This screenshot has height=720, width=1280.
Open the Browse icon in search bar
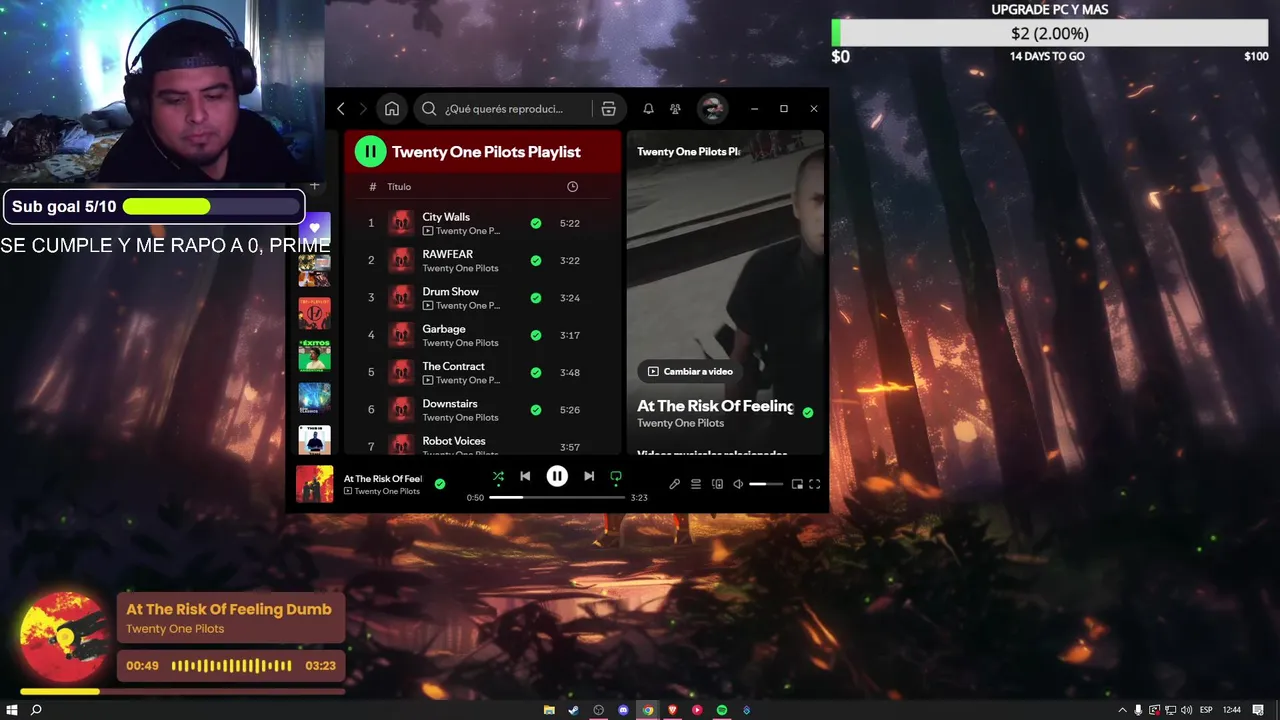(x=608, y=109)
